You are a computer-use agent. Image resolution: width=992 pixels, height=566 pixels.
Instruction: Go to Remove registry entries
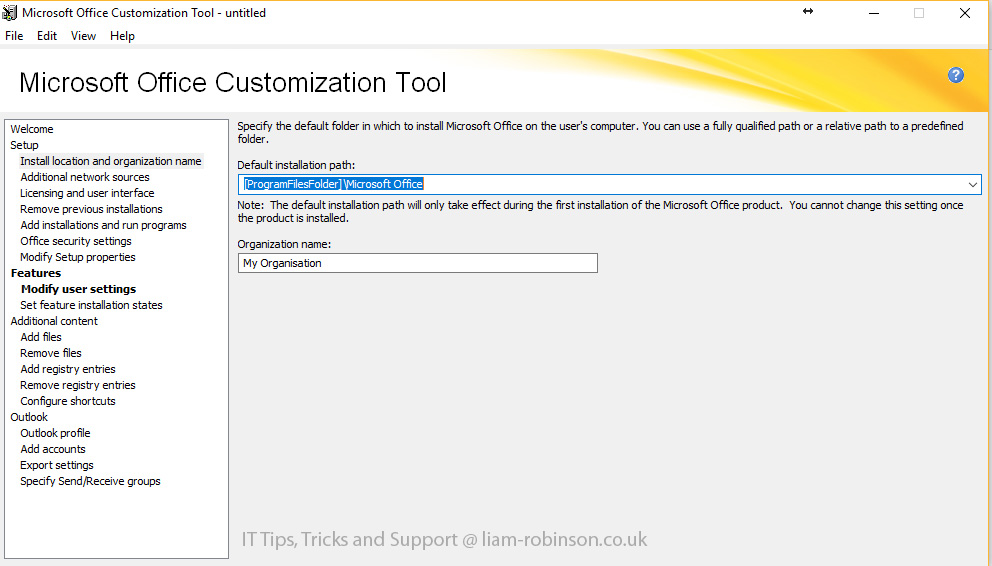[x=78, y=385]
